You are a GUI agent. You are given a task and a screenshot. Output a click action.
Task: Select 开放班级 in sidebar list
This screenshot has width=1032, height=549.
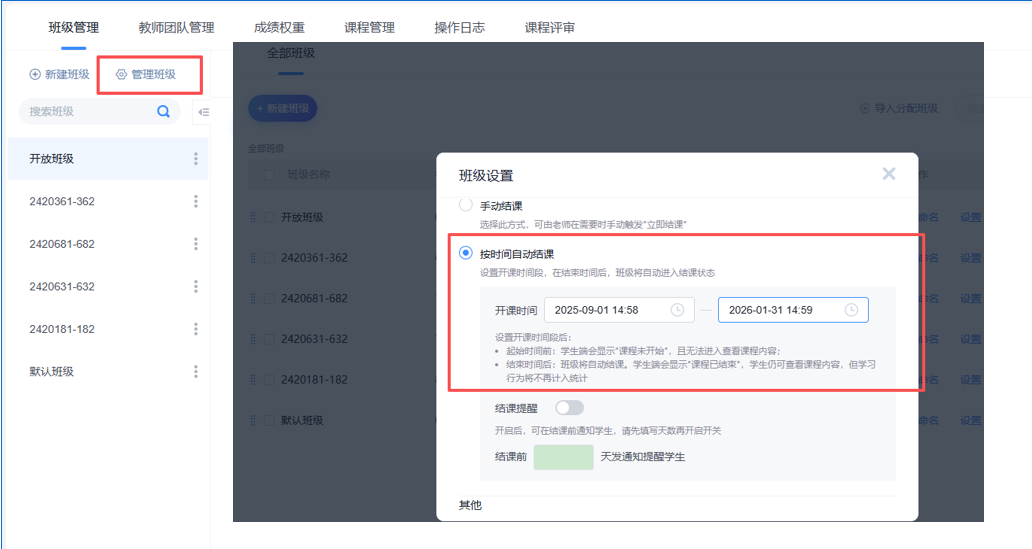tap(108, 159)
